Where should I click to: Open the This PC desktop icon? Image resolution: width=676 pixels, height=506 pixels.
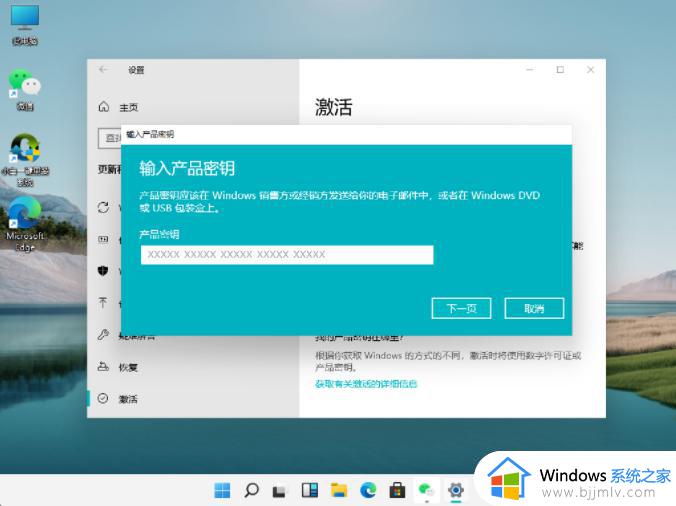click(25, 25)
